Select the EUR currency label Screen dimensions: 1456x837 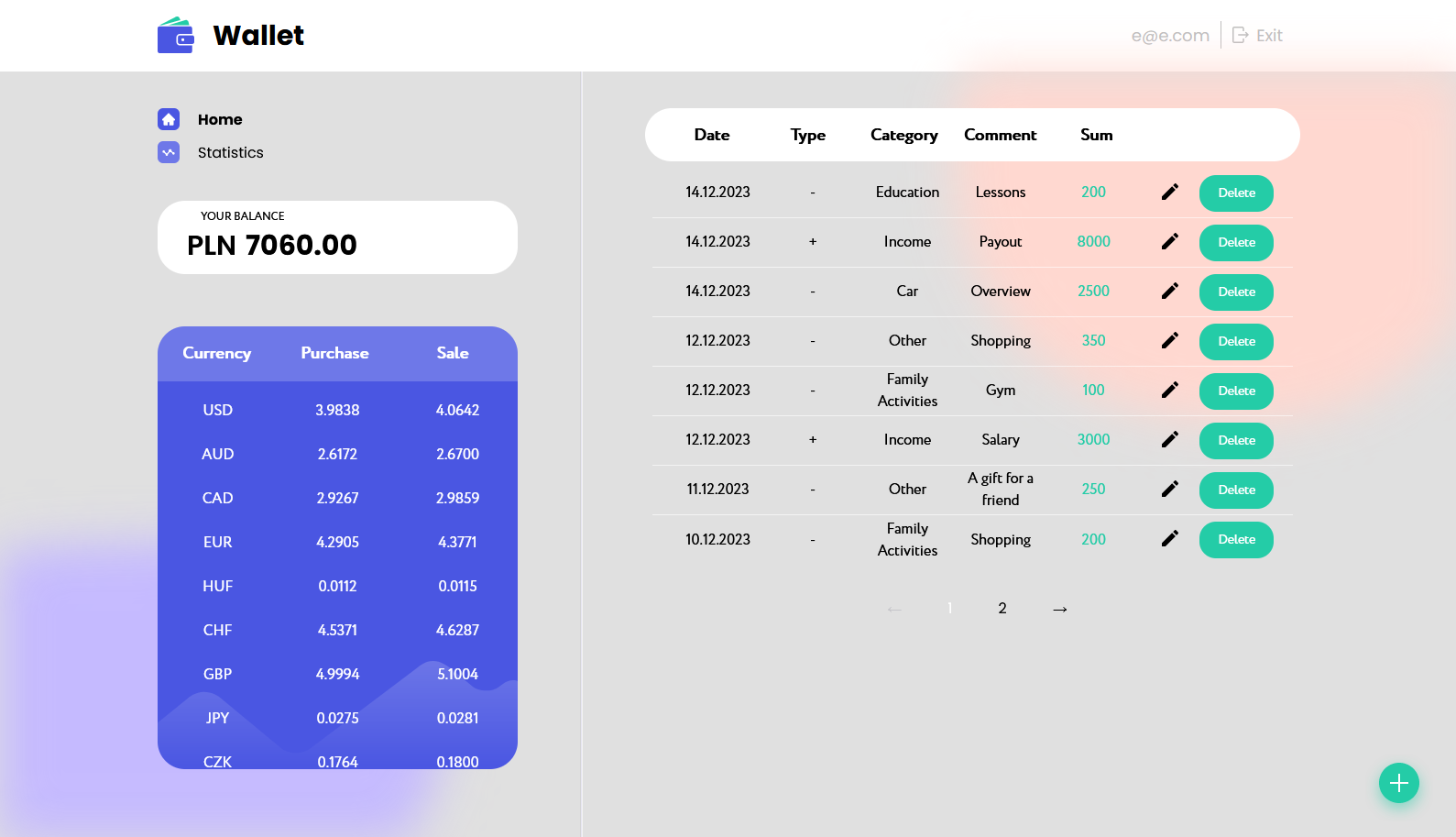(x=218, y=542)
